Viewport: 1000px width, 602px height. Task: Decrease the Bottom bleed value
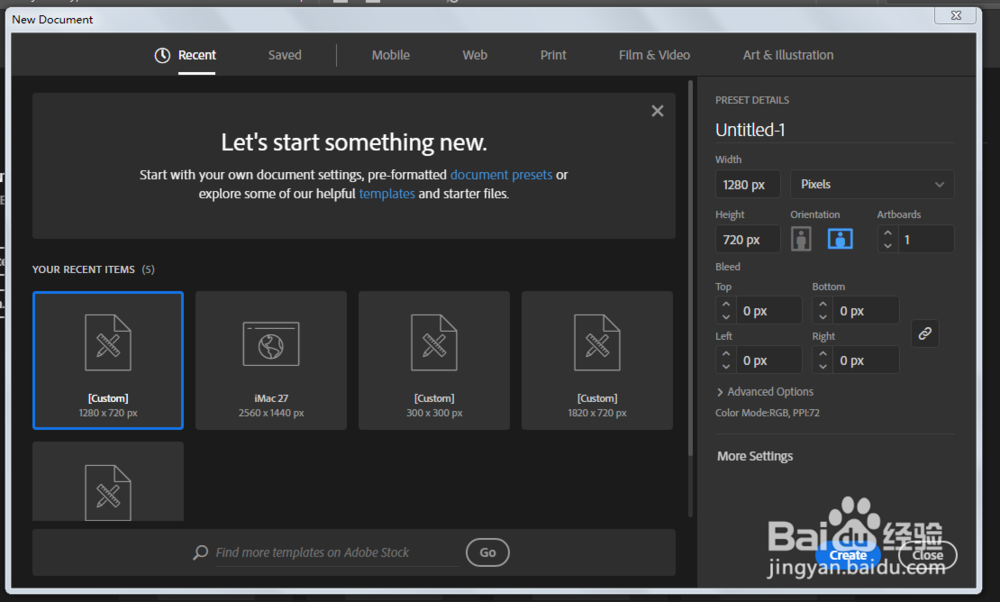point(823,317)
